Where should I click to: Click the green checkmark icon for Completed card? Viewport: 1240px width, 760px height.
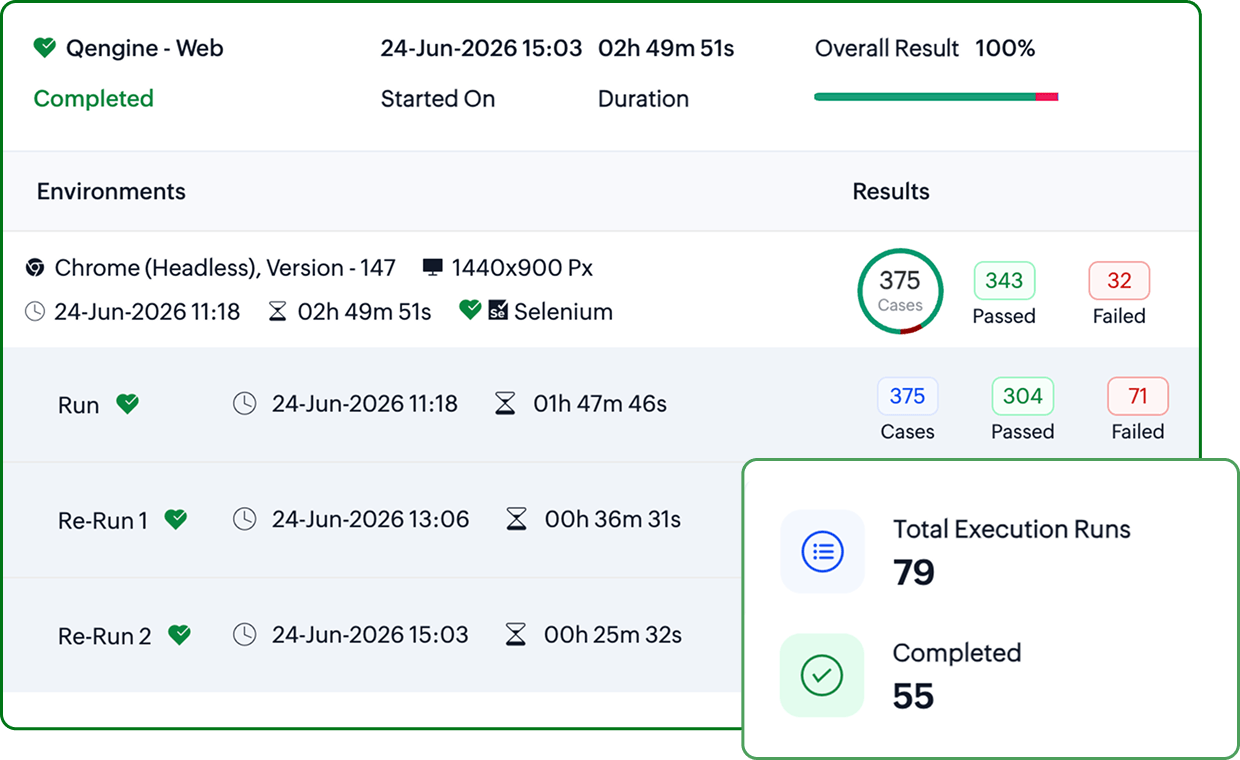(x=822, y=676)
